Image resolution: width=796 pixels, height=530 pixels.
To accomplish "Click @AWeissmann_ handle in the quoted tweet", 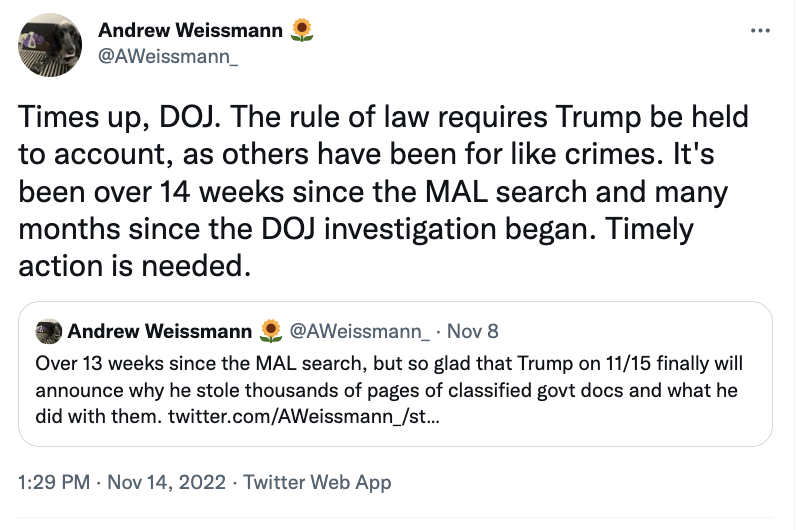I will 359,331.
